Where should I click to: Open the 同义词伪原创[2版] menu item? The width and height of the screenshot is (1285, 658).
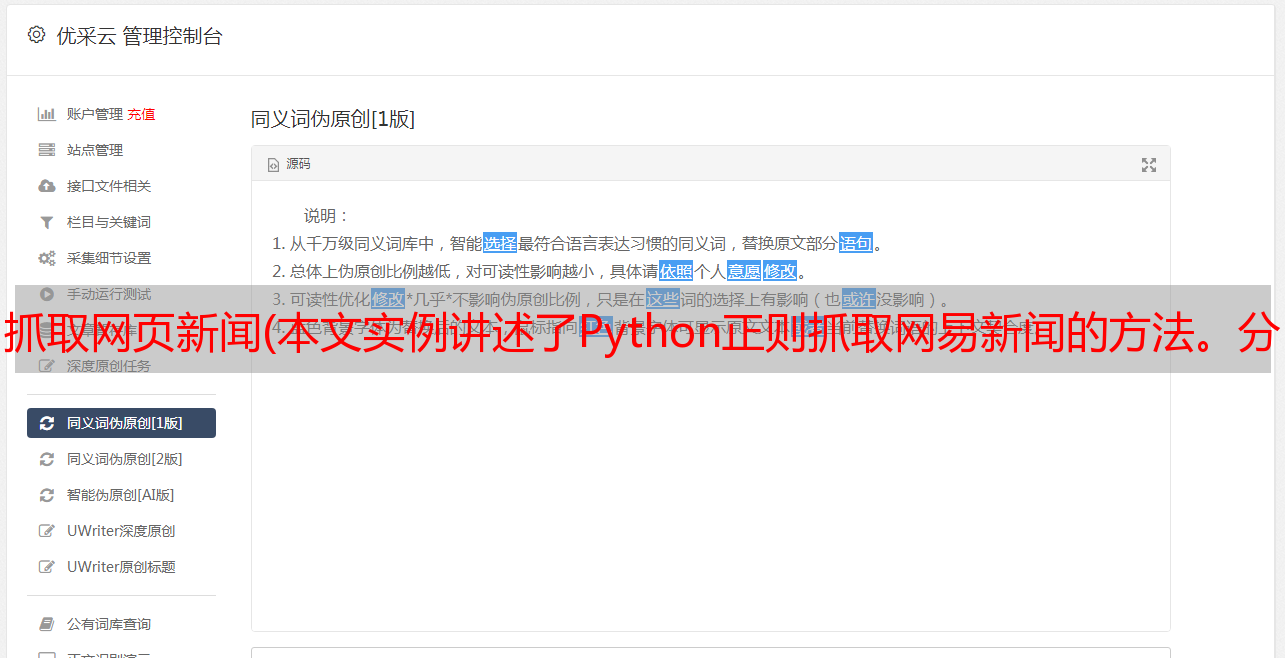click(121, 459)
